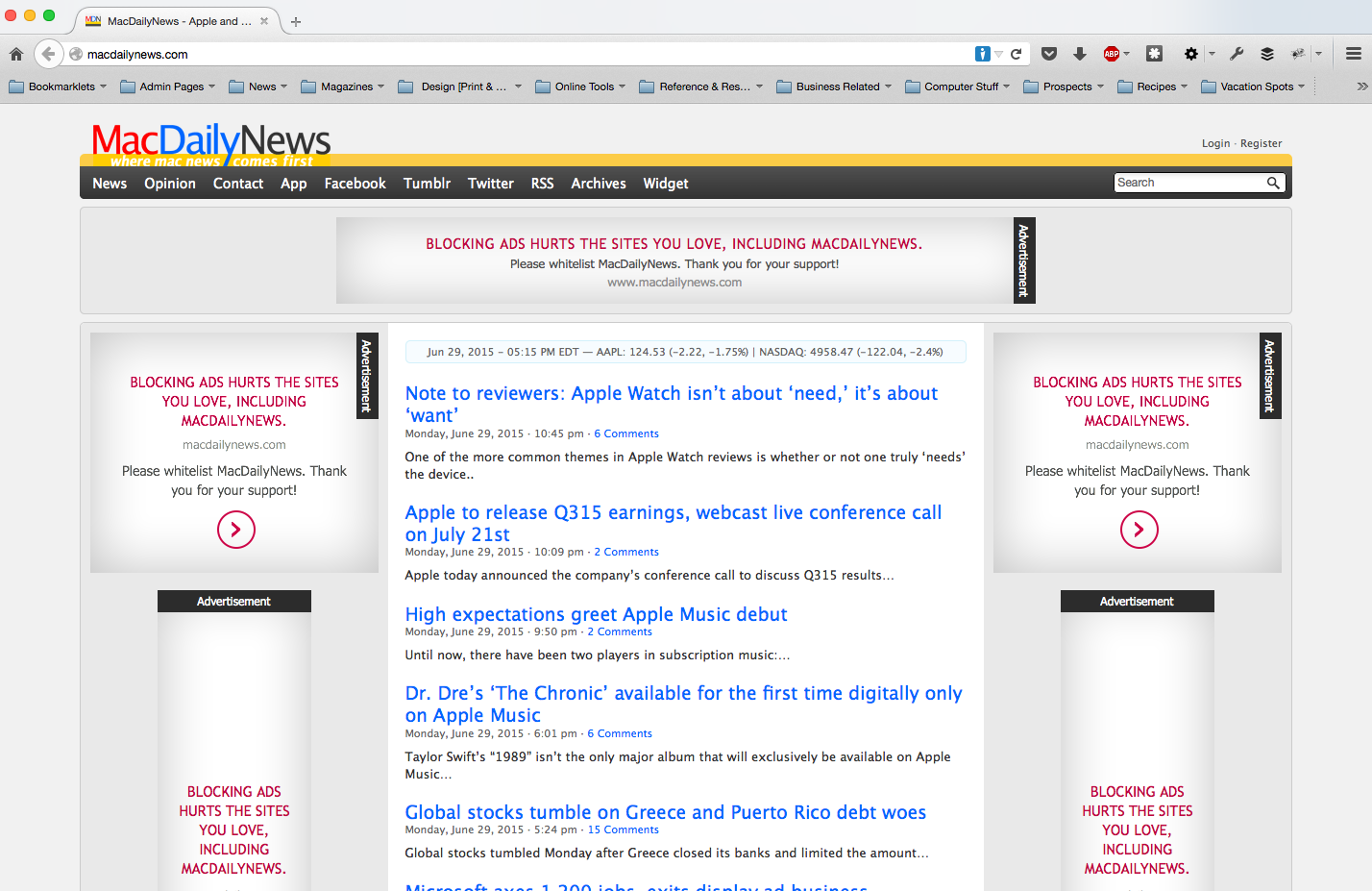Image resolution: width=1372 pixels, height=891 pixels.
Task: Open the Computer Stuff bookmark folder
Action: click(958, 87)
